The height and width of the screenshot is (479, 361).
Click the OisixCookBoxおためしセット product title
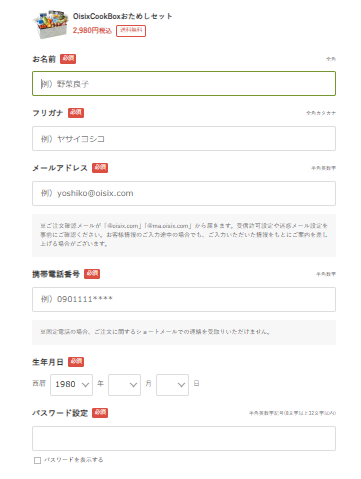(122, 16)
